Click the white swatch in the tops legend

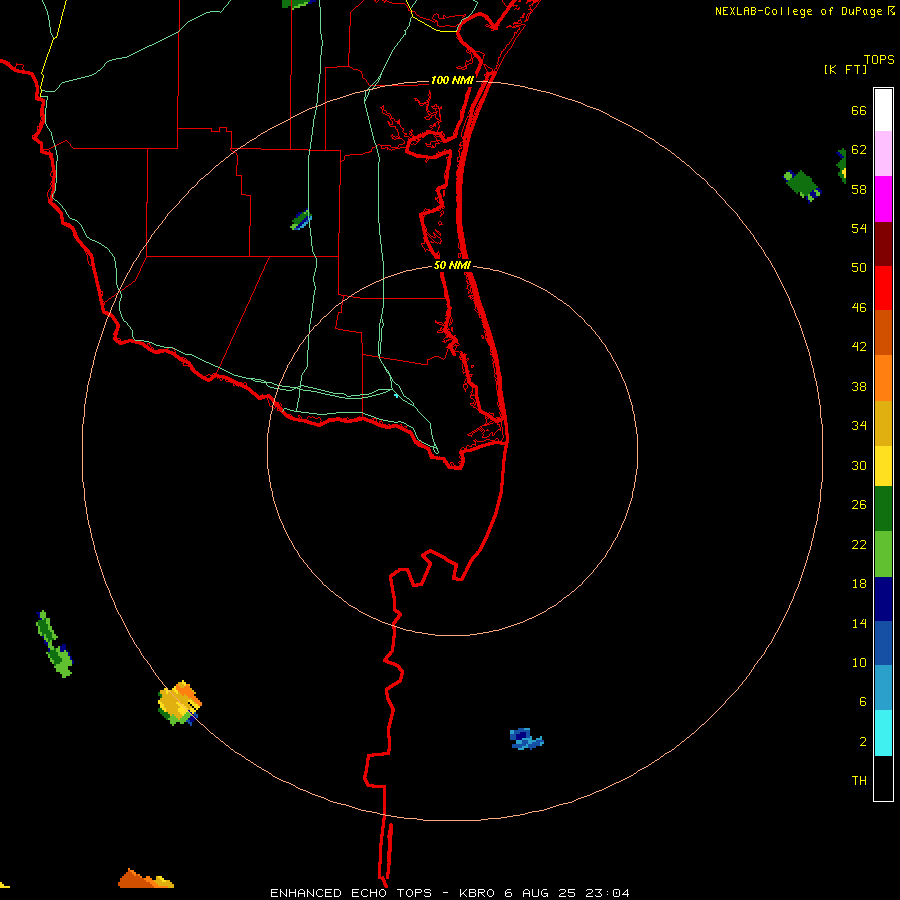click(883, 110)
